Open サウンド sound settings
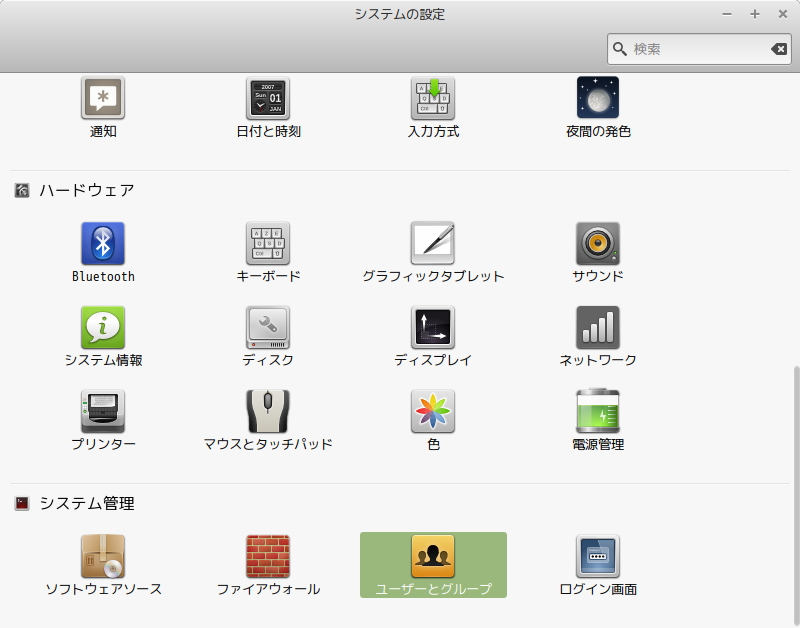 click(598, 253)
